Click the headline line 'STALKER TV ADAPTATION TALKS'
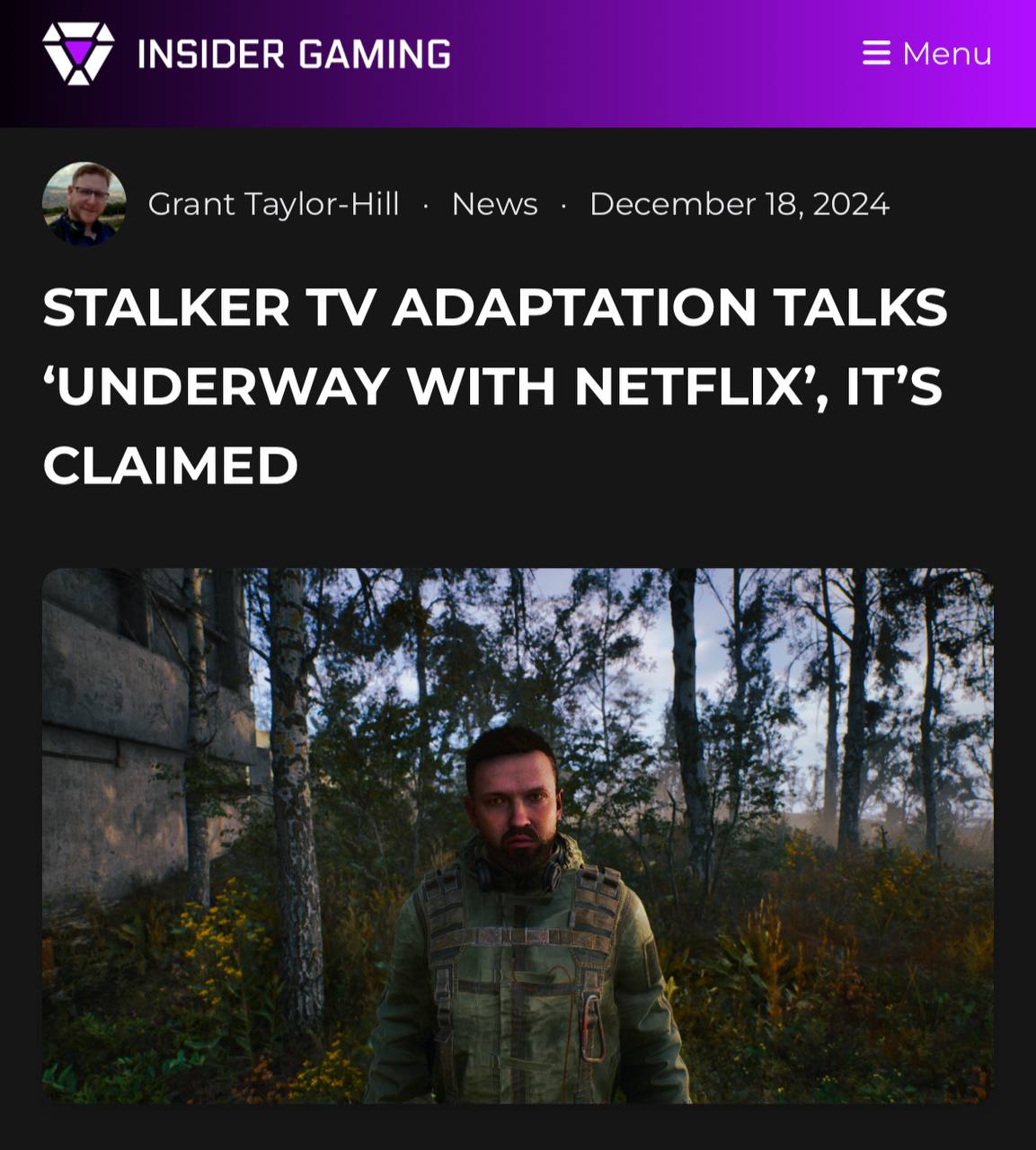Screen dimensions: 1036x1150 pos(495,307)
